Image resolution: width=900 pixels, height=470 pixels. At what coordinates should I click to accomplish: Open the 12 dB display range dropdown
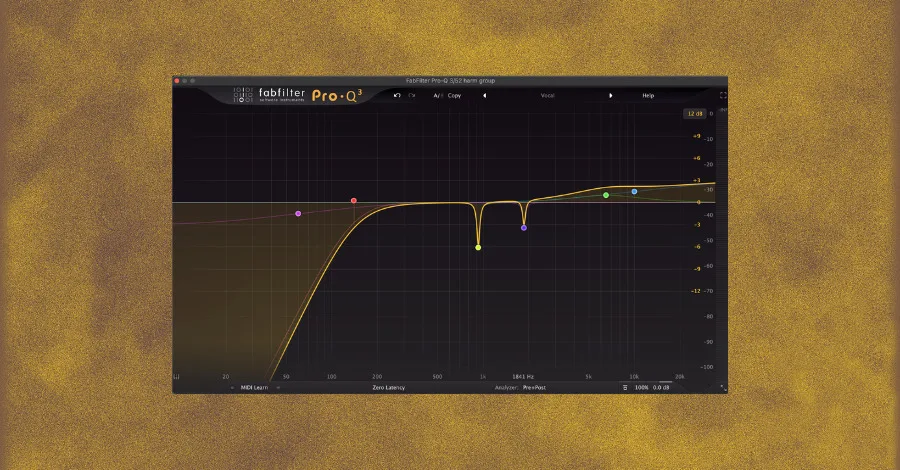click(x=695, y=114)
